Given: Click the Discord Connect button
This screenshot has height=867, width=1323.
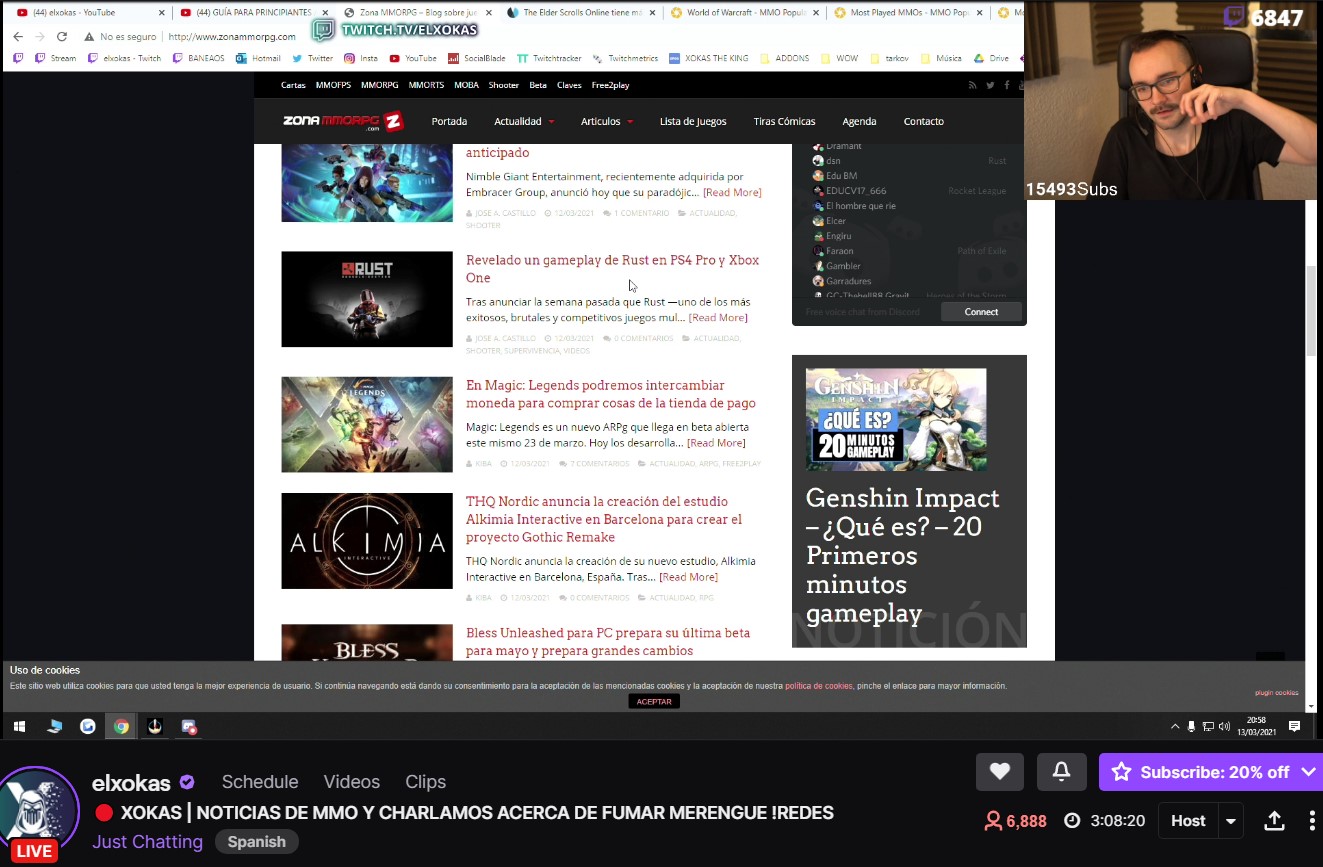Looking at the screenshot, I should point(981,312).
